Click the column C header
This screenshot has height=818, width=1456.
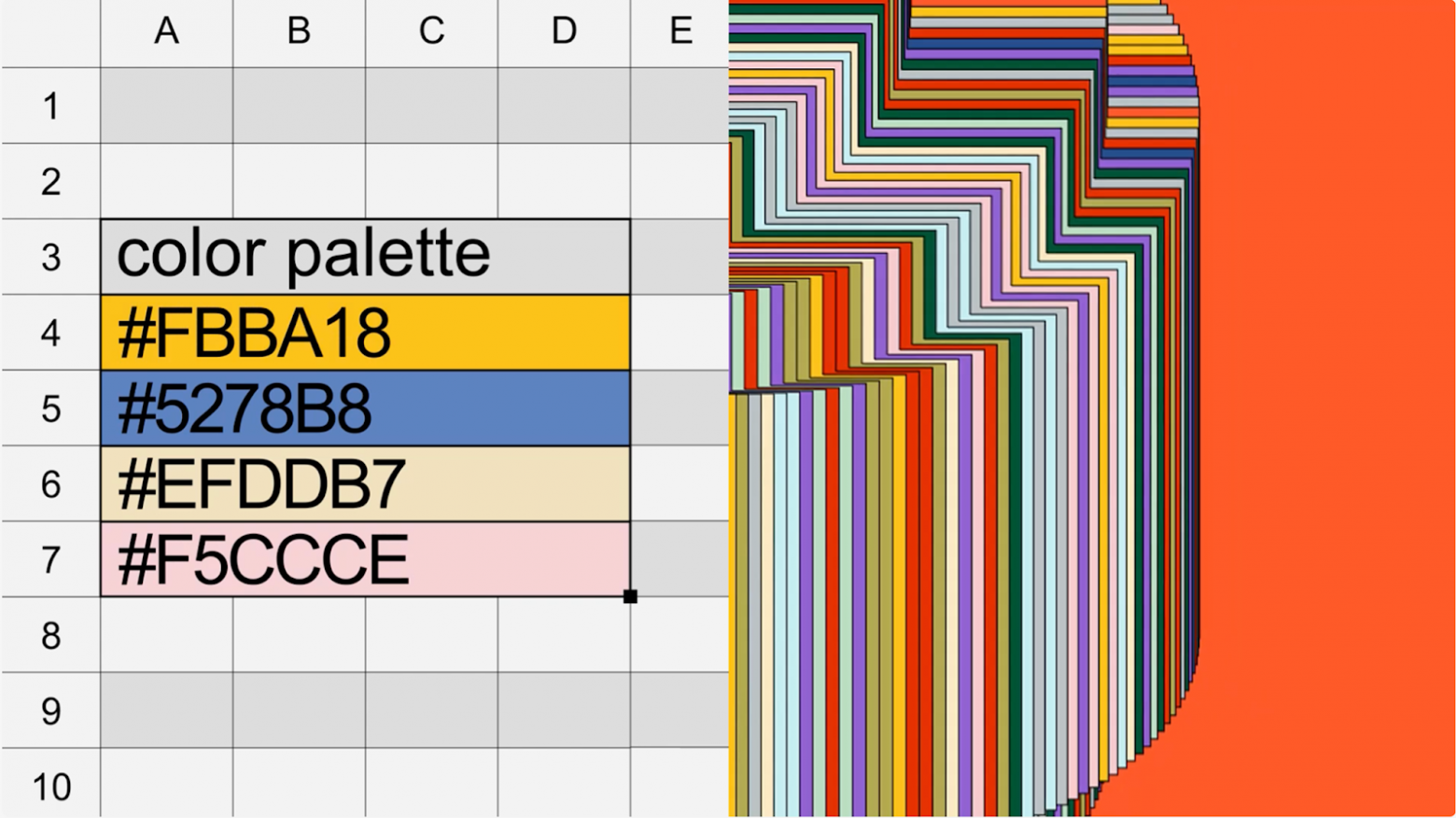click(x=431, y=32)
